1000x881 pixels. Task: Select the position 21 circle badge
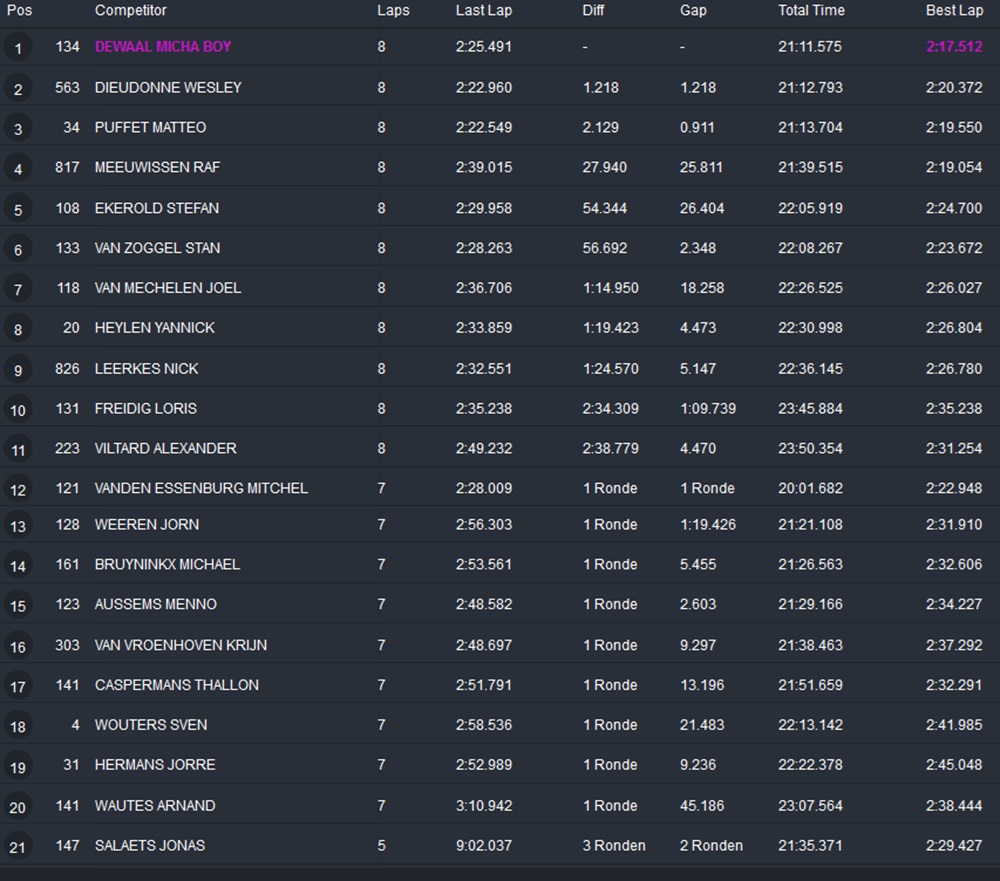point(18,847)
